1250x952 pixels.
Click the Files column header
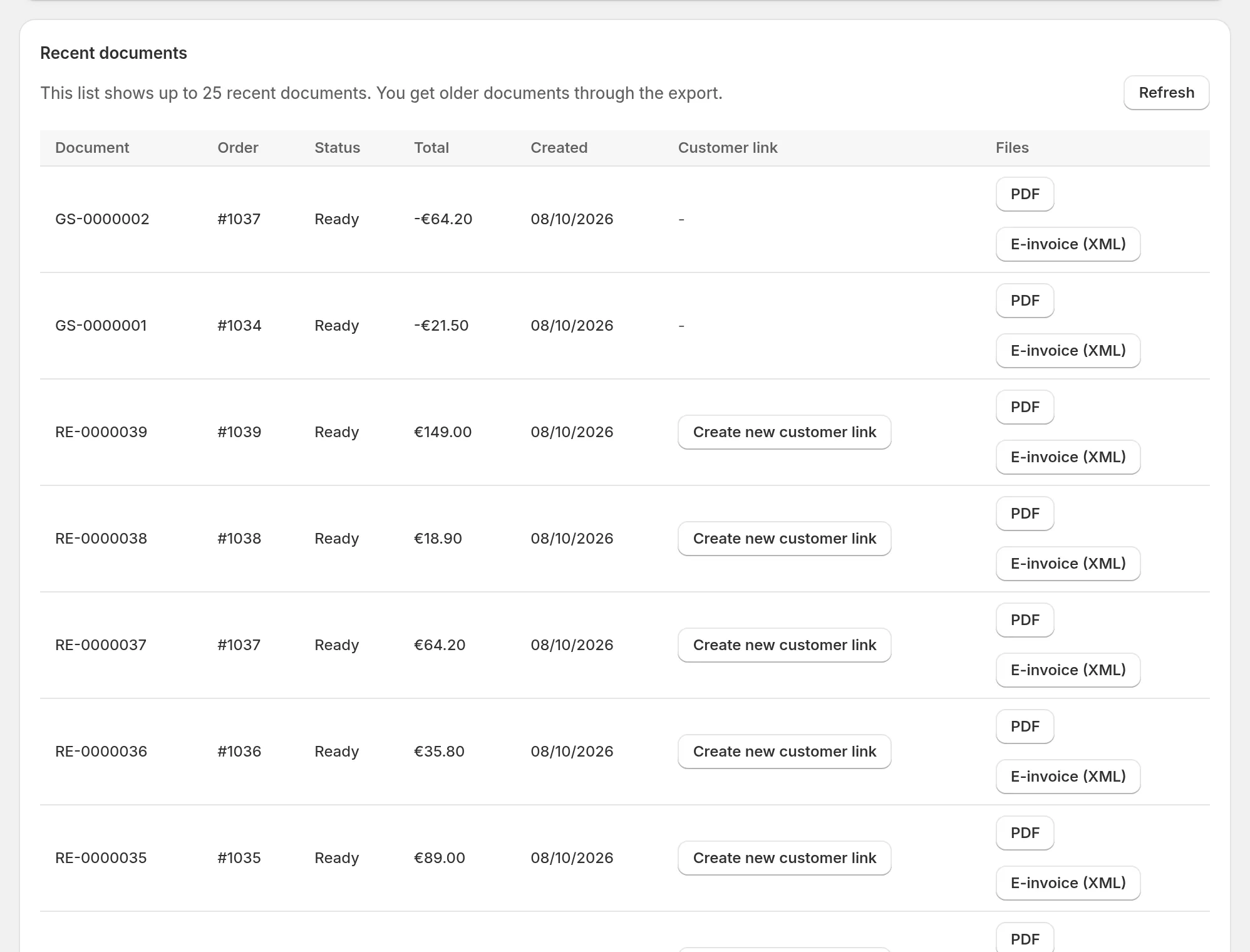(1012, 148)
